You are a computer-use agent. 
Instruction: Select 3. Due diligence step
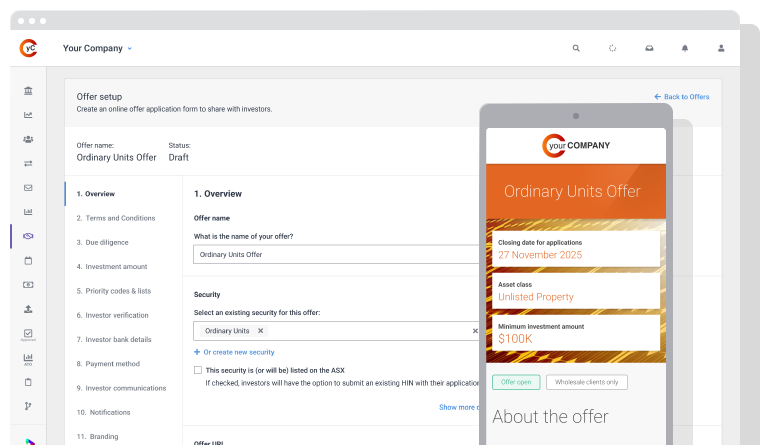(102, 242)
